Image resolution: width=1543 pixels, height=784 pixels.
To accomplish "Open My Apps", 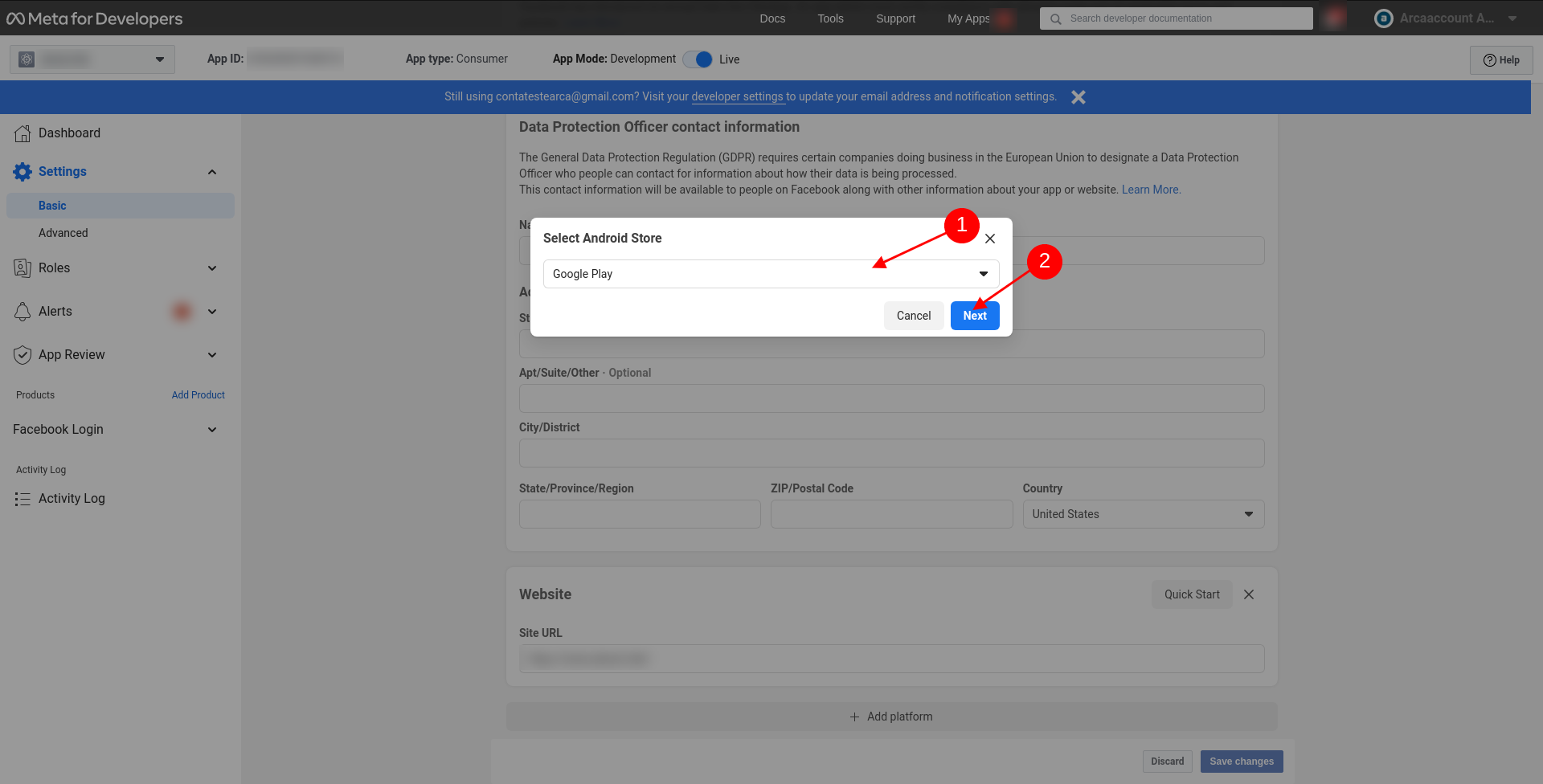I will pyautogui.click(x=968, y=18).
